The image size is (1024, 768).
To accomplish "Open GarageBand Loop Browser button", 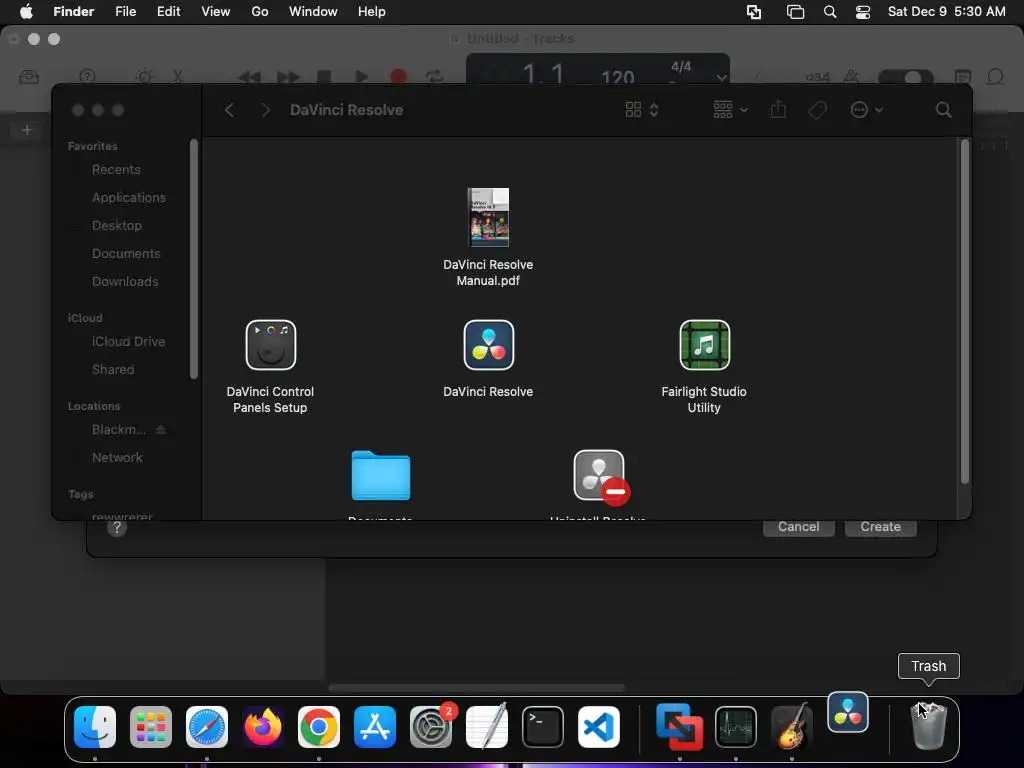I will coord(995,77).
